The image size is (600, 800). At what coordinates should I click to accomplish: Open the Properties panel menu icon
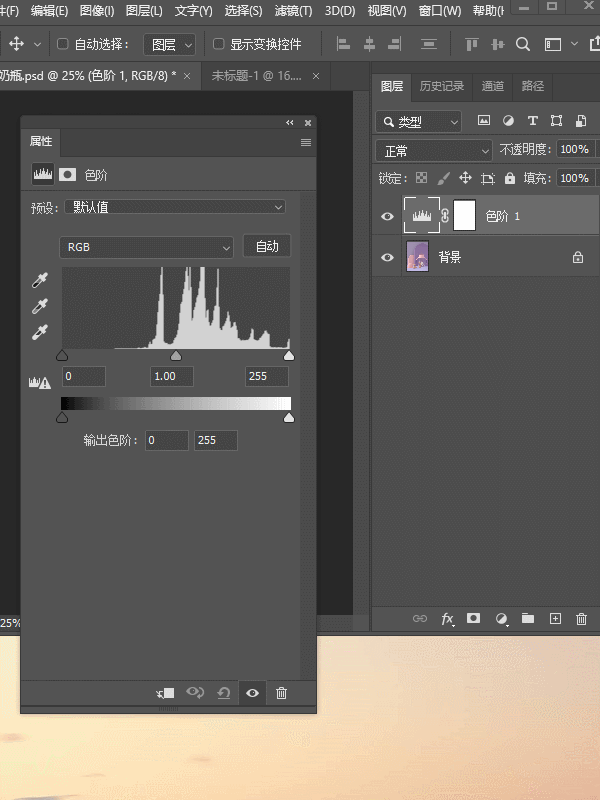pyautogui.click(x=306, y=142)
